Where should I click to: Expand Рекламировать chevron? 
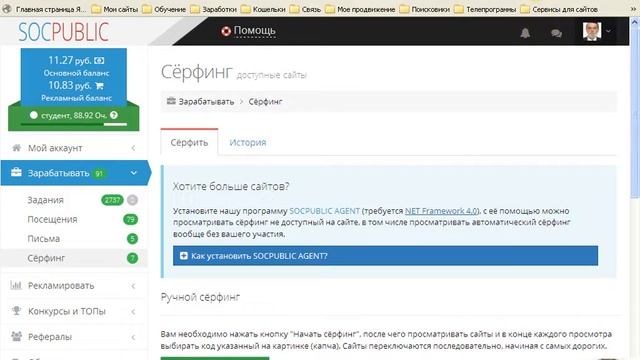pyautogui.click(x=133, y=286)
